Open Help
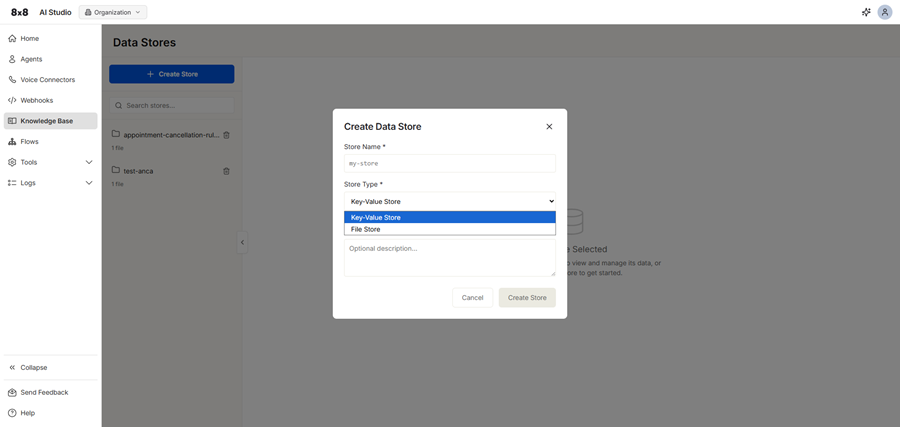 [x=51, y=413]
